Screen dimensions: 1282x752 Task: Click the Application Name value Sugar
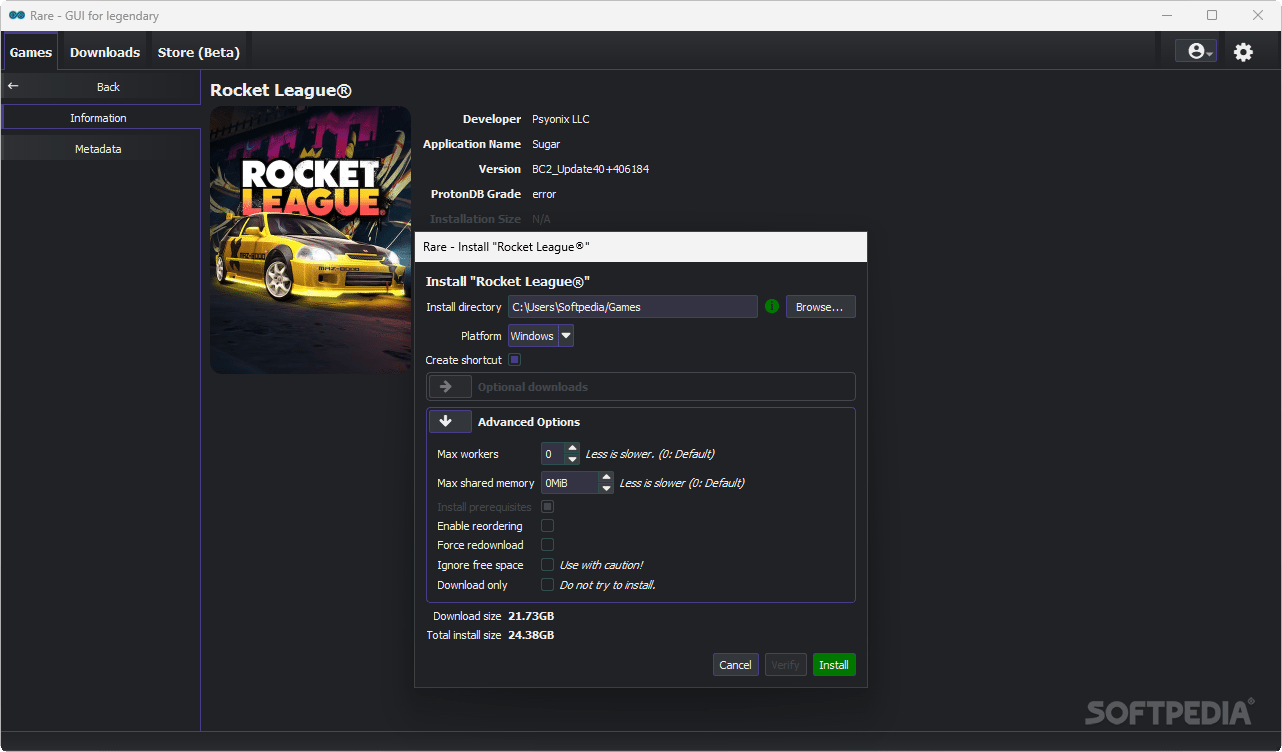[x=546, y=144]
